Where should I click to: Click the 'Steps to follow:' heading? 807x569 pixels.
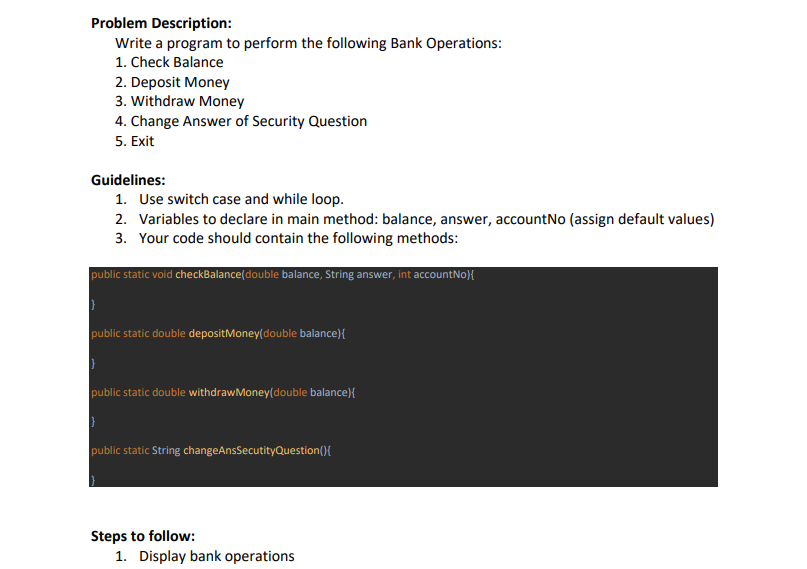[x=143, y=536]
